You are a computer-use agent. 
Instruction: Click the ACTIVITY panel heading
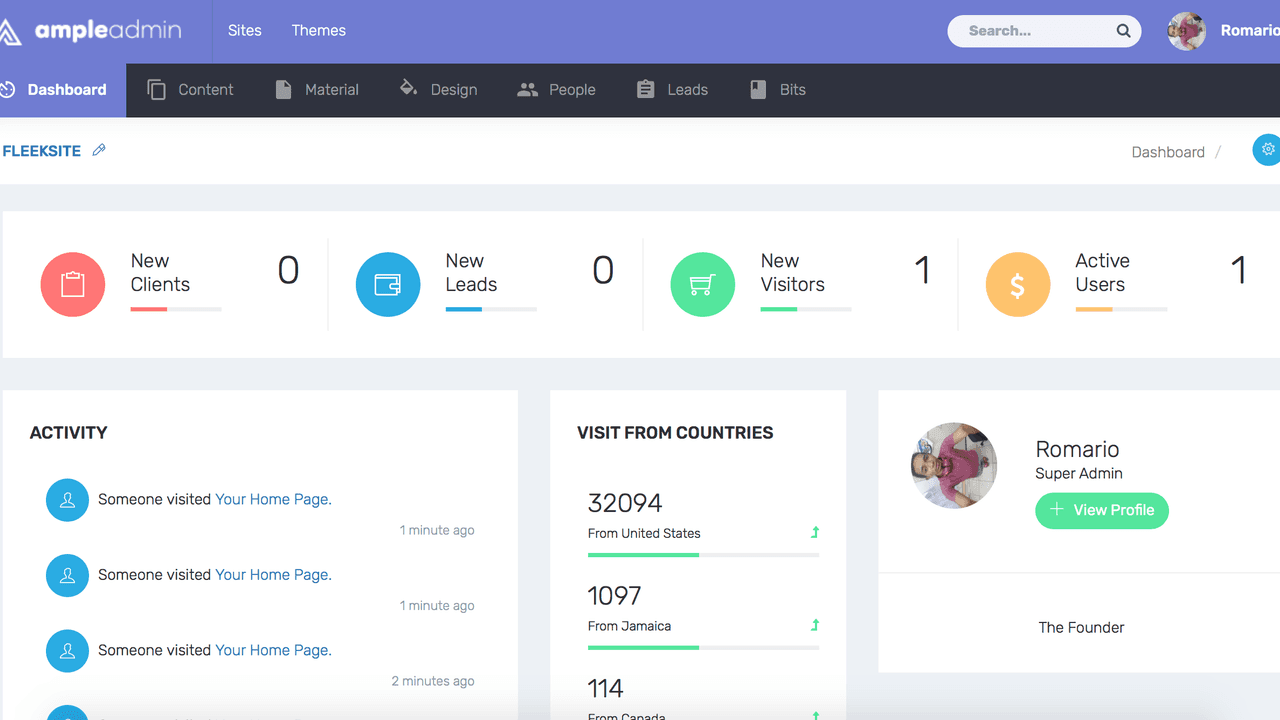coord(69,433)
